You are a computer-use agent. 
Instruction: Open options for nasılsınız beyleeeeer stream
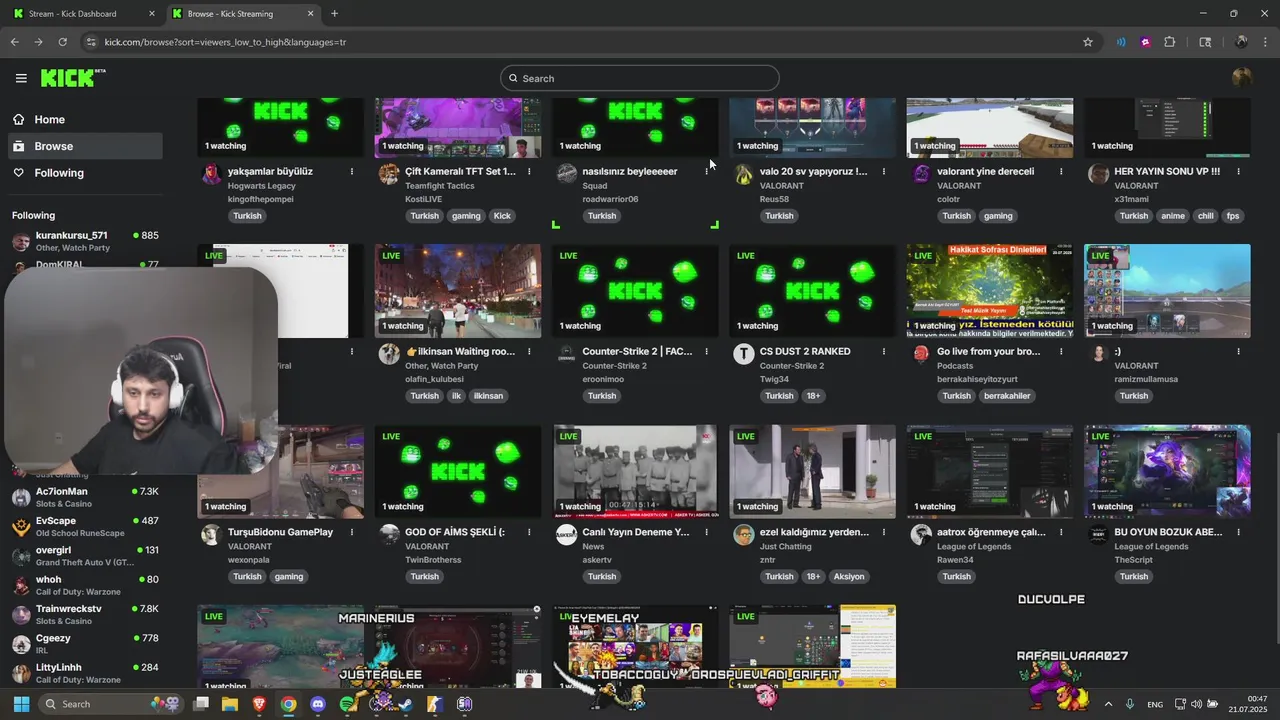tap(706, 171)
